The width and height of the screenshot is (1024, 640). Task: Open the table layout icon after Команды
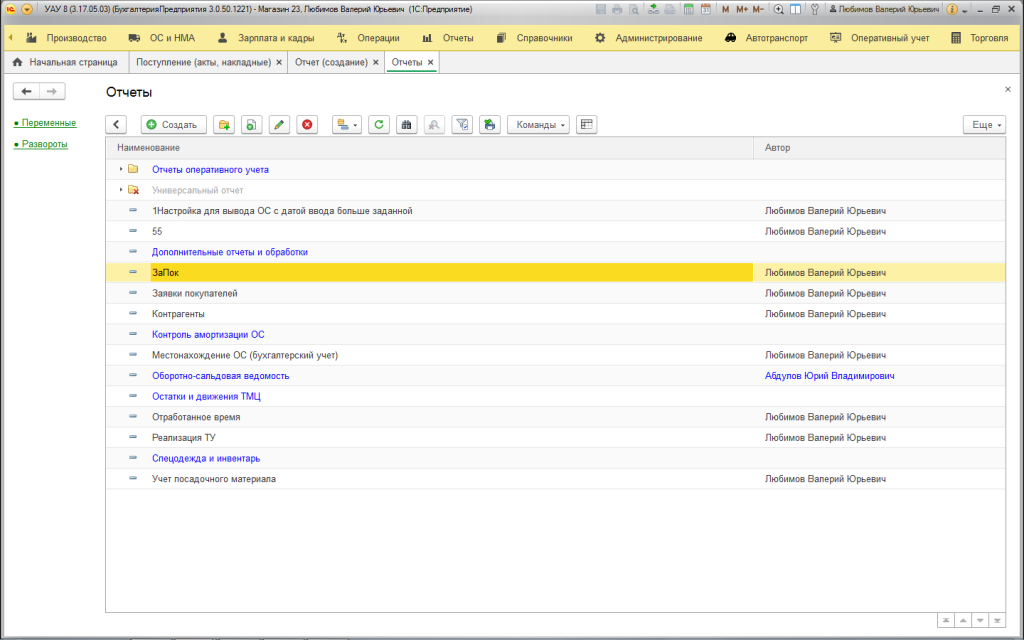[586, 125]
